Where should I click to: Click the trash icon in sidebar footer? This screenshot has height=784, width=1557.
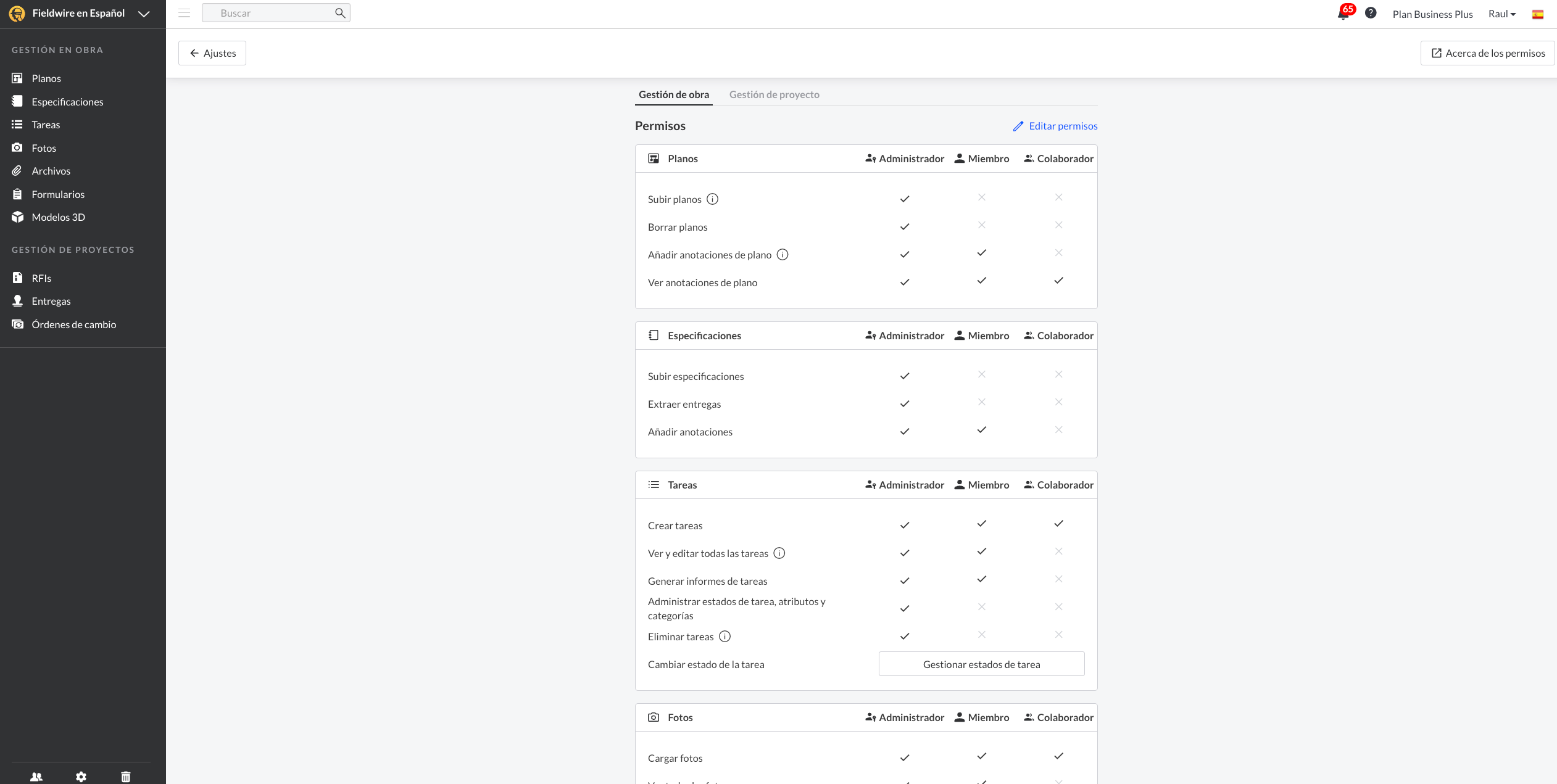pyautogui.click(x=126, y=777)
